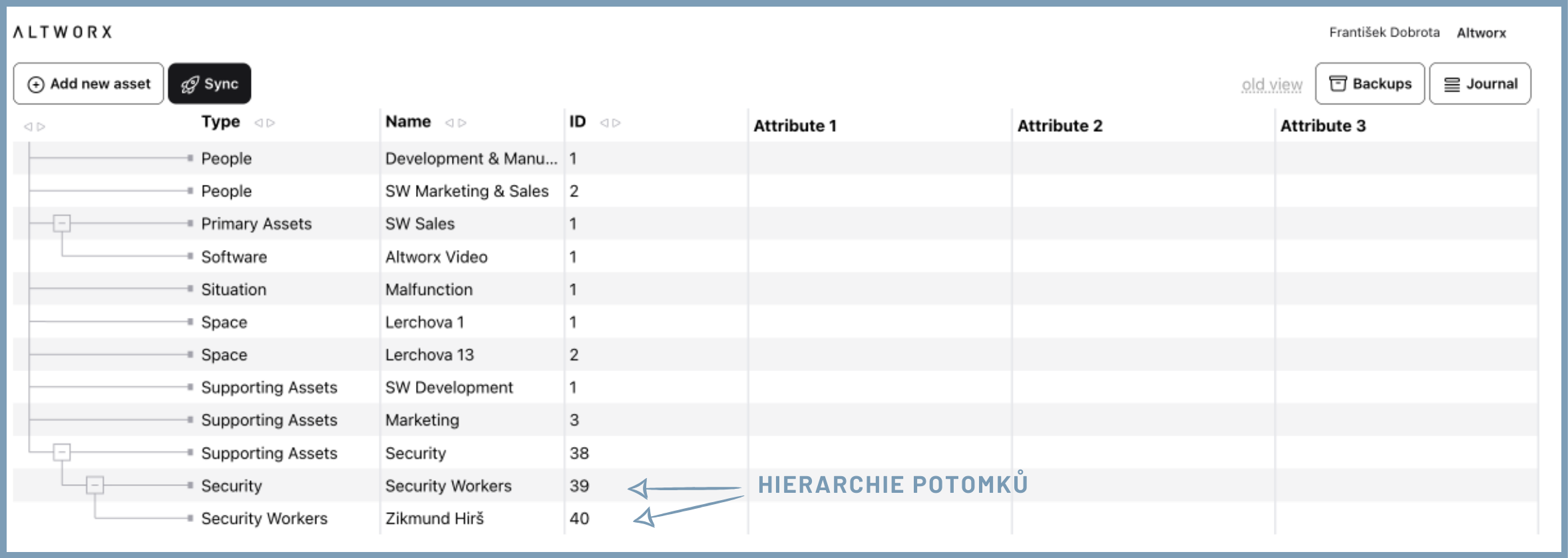Viewport: 1568px width, 558px height.
Task: Click right arrow beside Name column header
Action: 463,123
